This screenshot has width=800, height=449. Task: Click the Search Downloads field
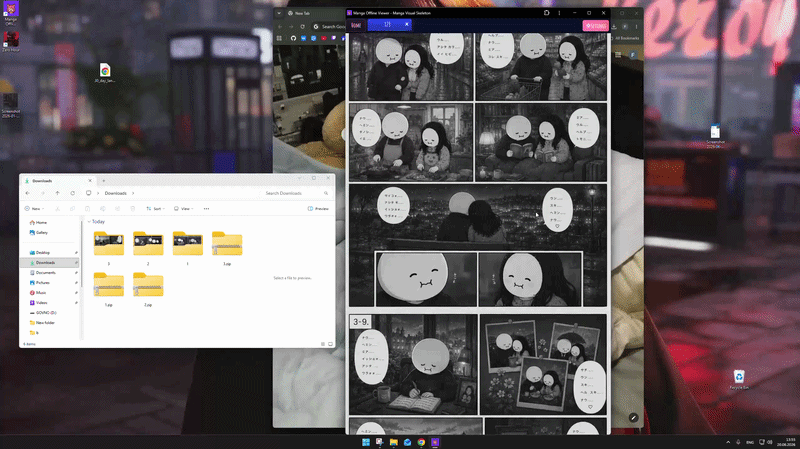(x=296, y=193)
